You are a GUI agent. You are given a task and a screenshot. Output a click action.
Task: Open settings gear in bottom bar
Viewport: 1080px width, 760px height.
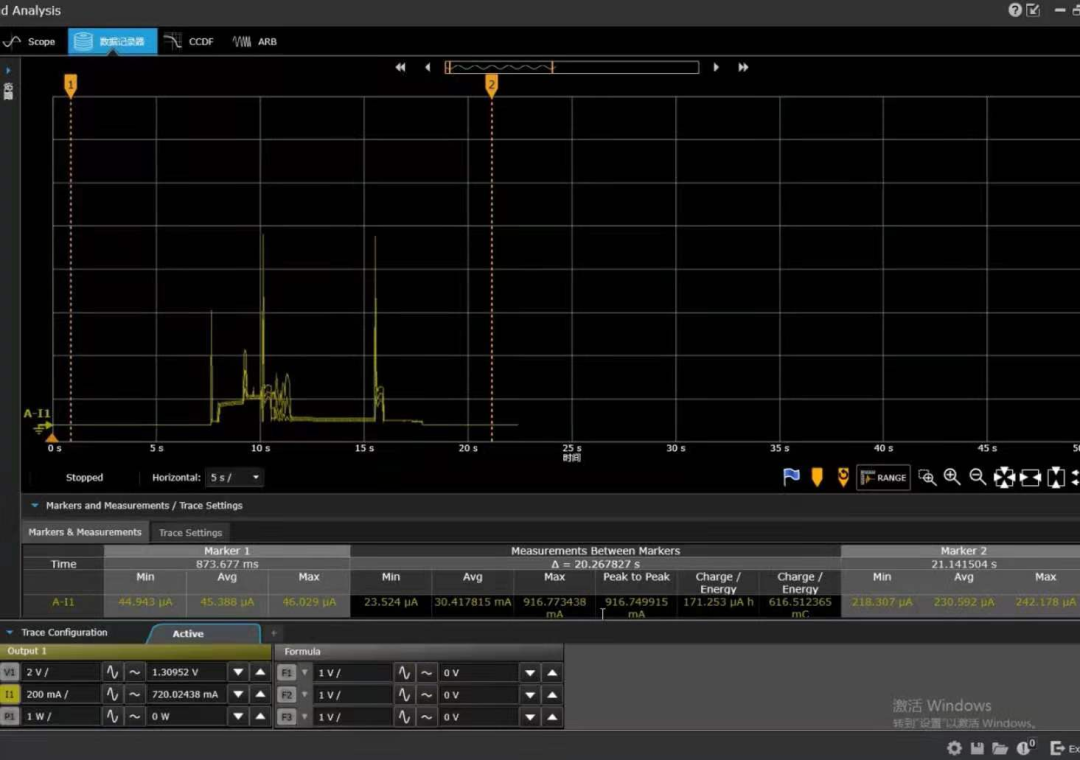(955, 748)
